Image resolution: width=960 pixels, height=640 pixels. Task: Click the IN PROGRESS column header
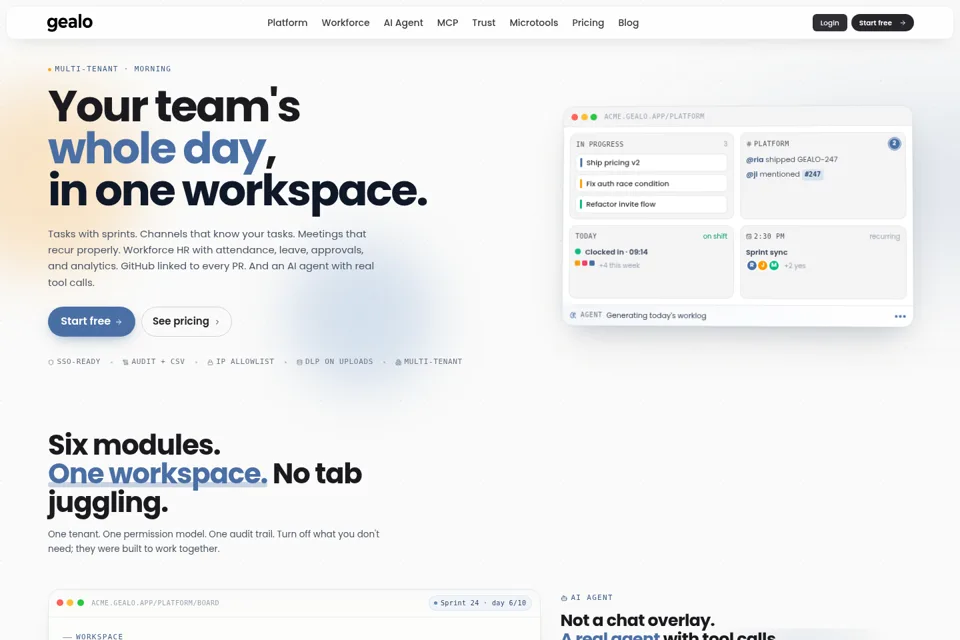(599, 145)
